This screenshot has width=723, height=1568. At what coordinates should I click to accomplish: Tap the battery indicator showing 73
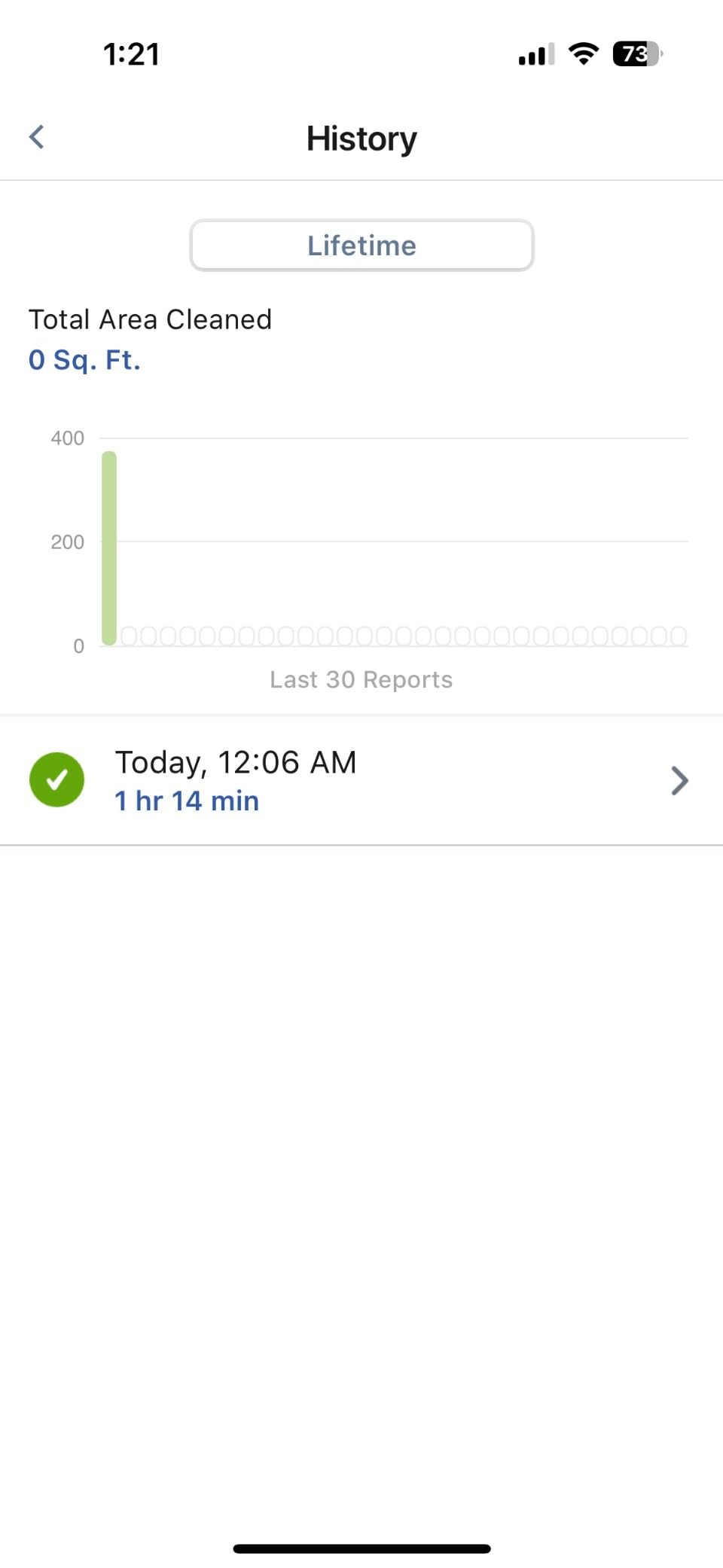(x=637, y=53)
